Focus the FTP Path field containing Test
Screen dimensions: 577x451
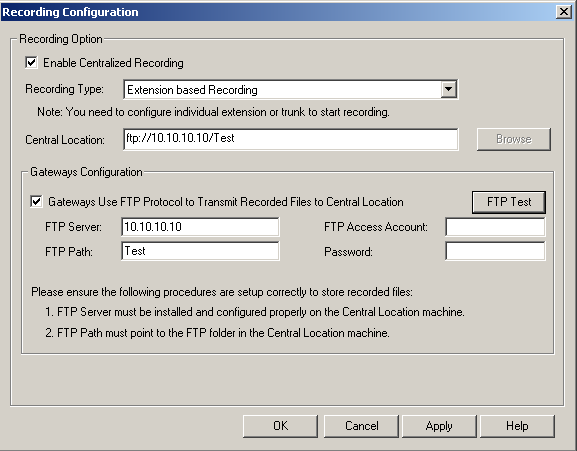click(200, 251)
